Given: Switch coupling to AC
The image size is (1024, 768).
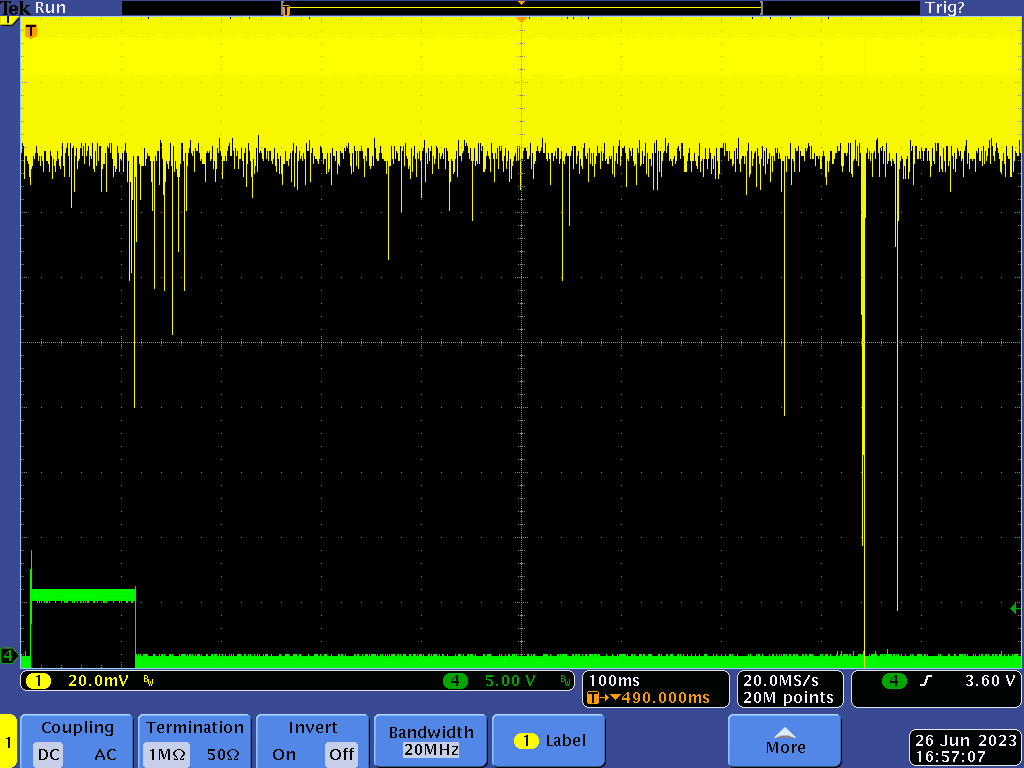Looking at the screenshot, I should [x=105, y=754].
